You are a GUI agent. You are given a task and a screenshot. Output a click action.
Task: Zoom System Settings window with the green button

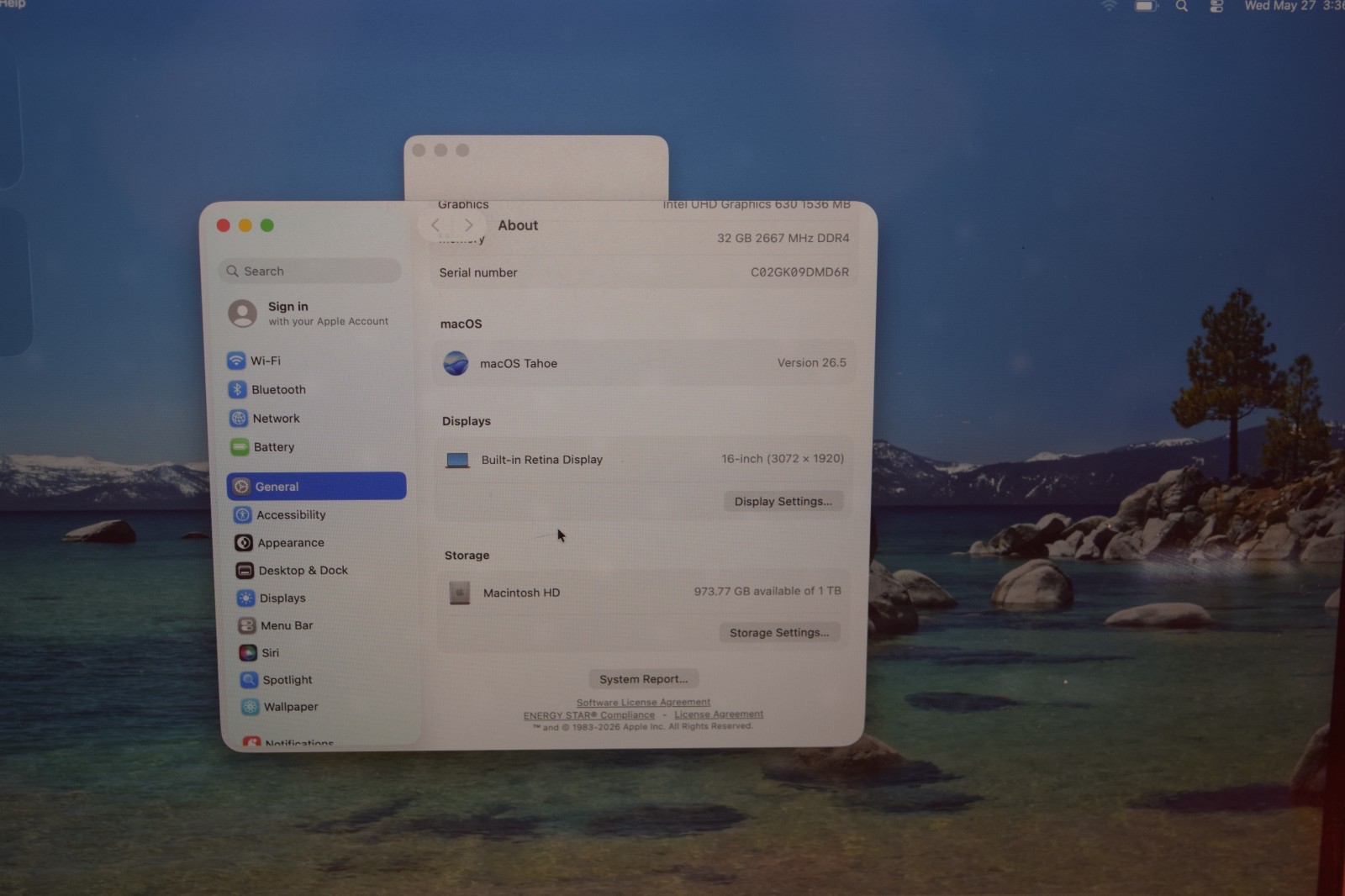(x=267, y=225)
